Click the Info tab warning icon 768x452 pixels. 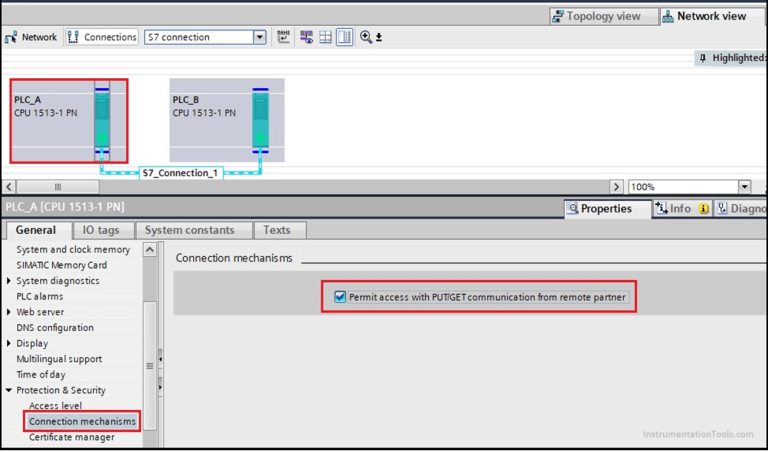point(703,209)
